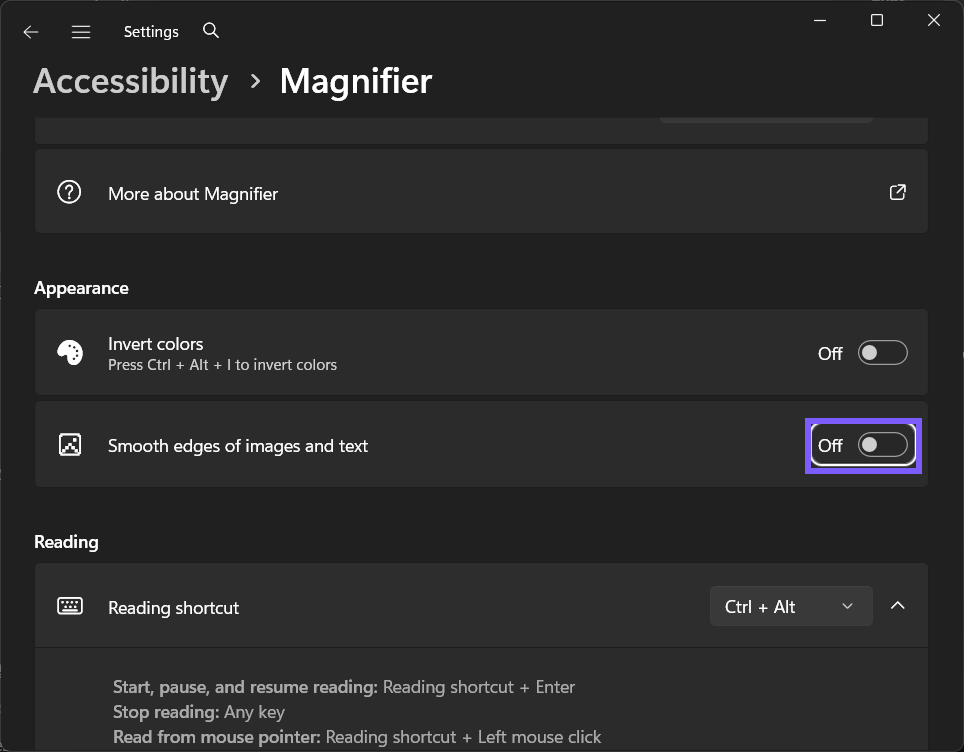Click the Reading shortcut label
964x752 pixels.
tap(173, 608)
